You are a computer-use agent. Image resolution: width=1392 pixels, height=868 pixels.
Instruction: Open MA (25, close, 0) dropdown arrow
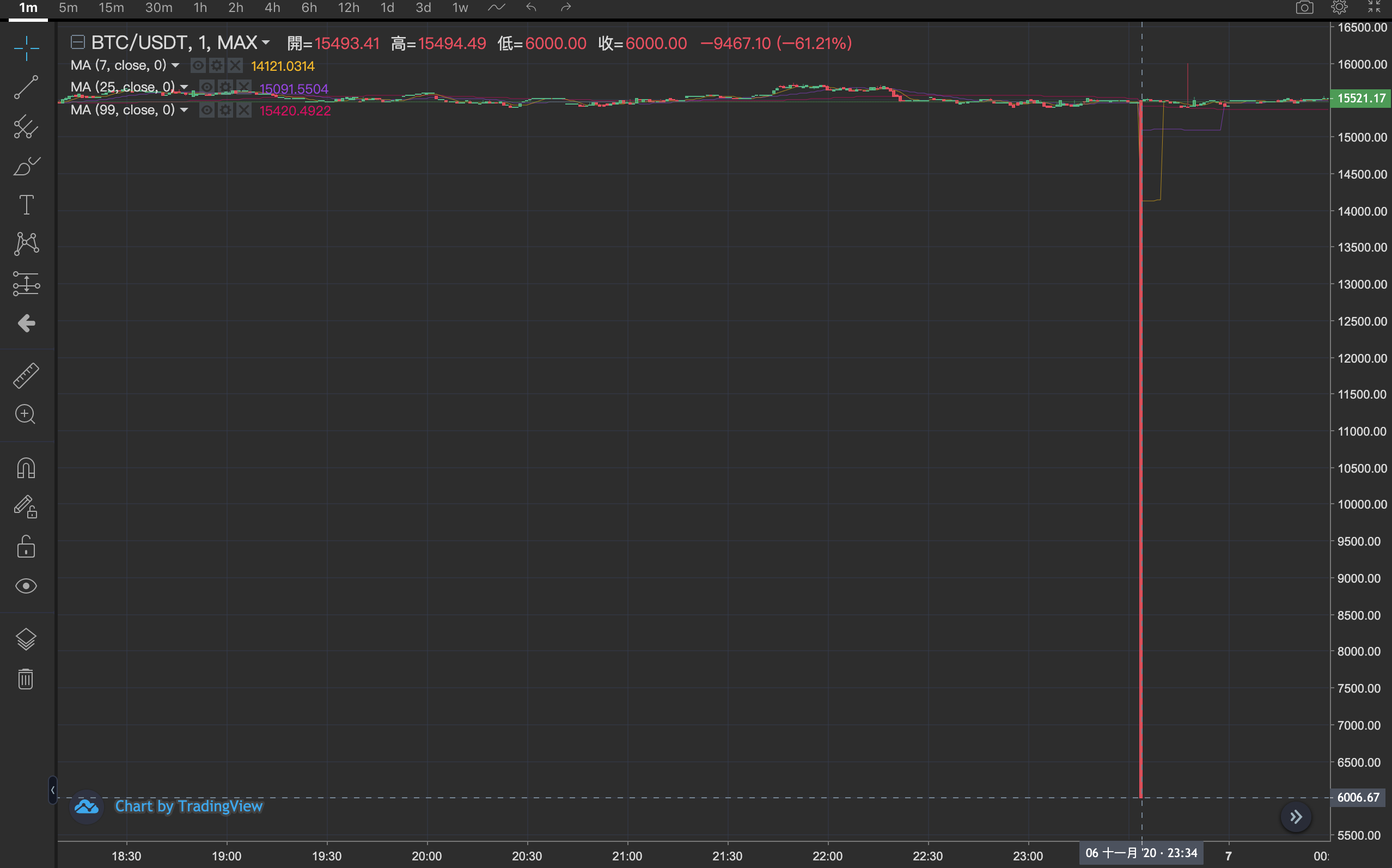(x=184, y=87)
